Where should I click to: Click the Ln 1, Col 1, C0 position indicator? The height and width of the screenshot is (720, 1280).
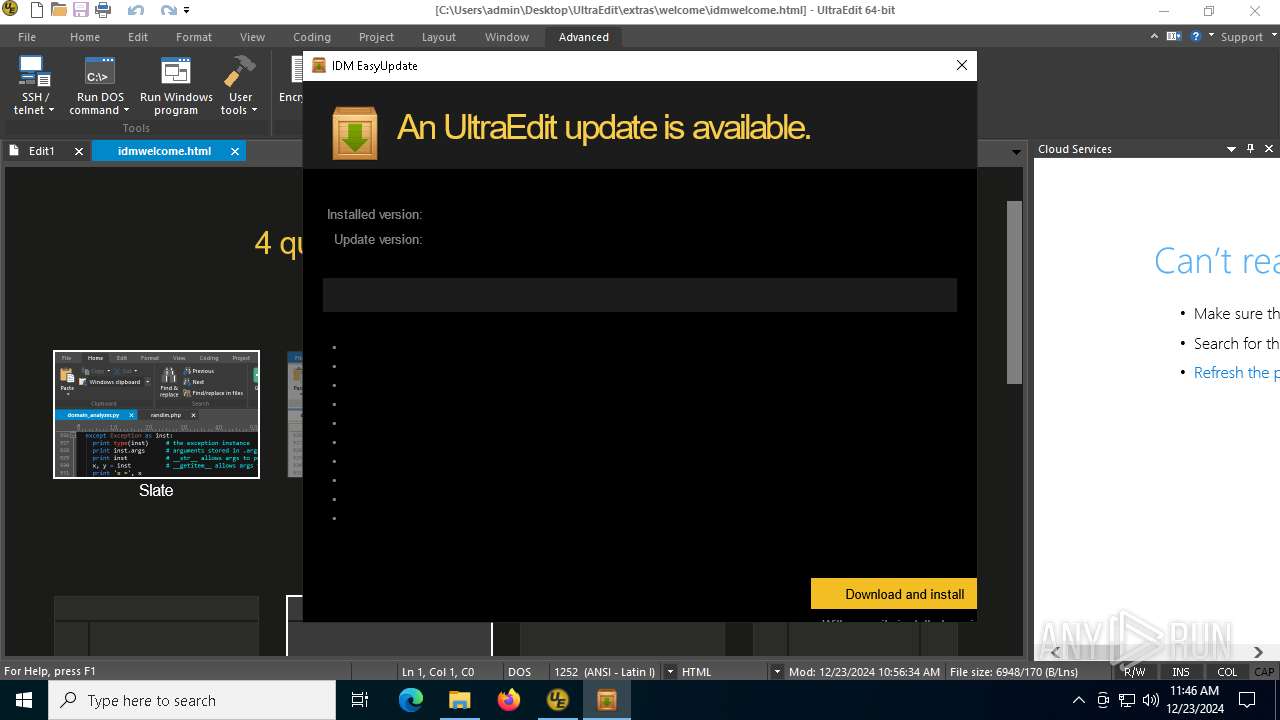[x=438, y=672]
